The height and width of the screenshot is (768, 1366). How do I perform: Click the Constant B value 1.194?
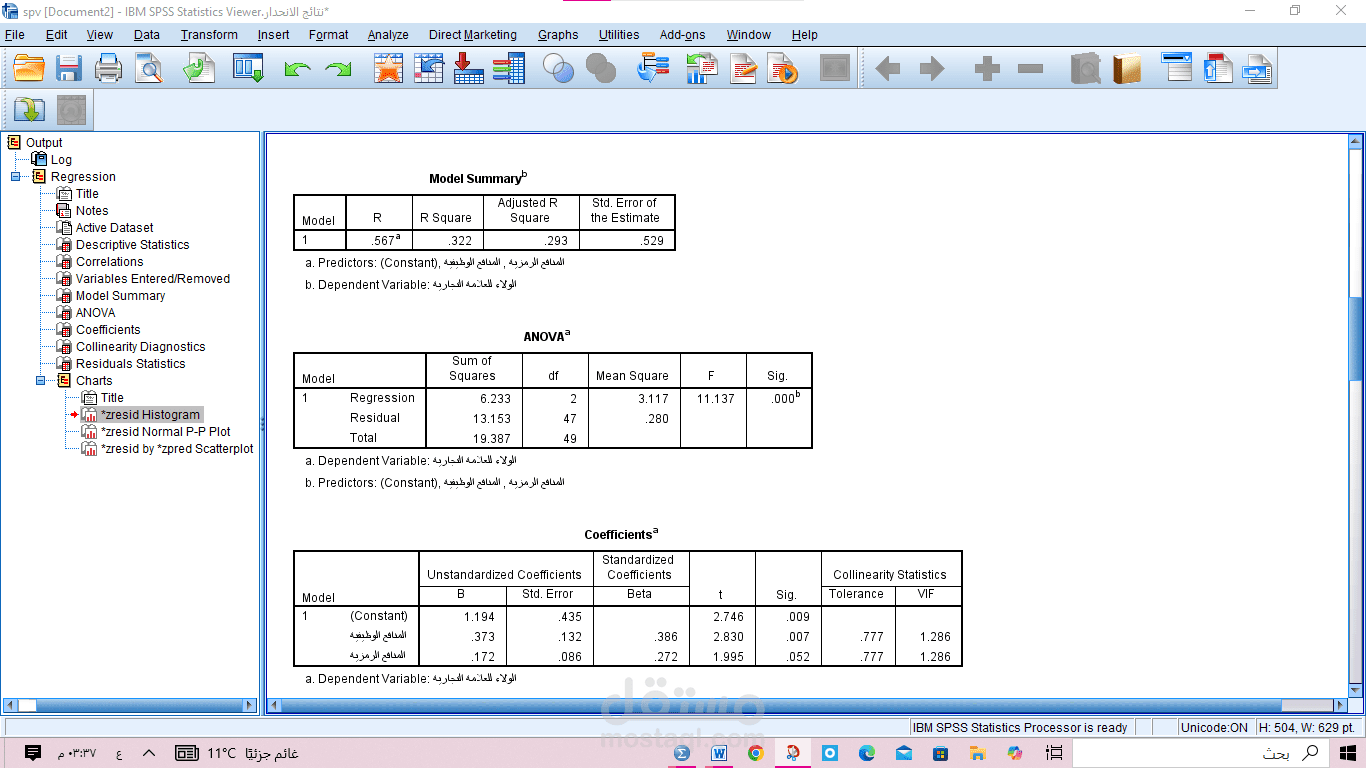(479, 617)
